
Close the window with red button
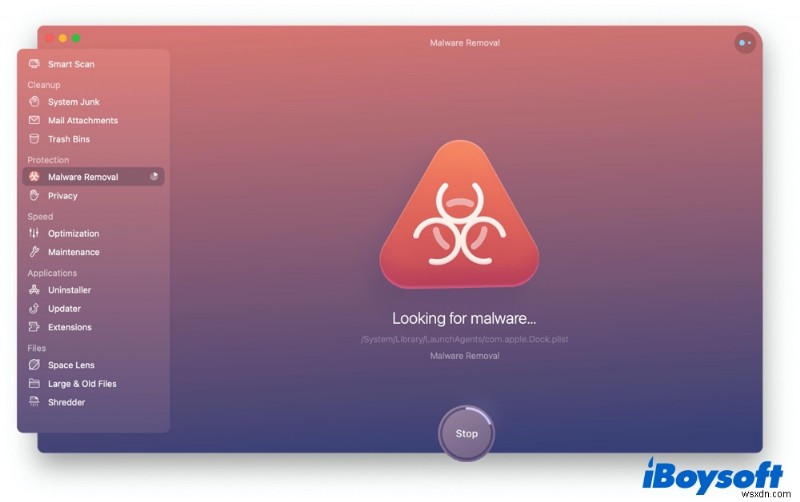coord(49,38)
